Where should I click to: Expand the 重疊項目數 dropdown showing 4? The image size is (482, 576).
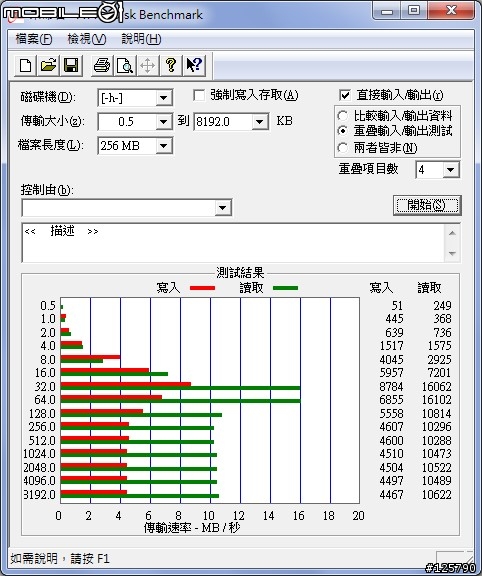pyautogui.click(x=450, y=170)
